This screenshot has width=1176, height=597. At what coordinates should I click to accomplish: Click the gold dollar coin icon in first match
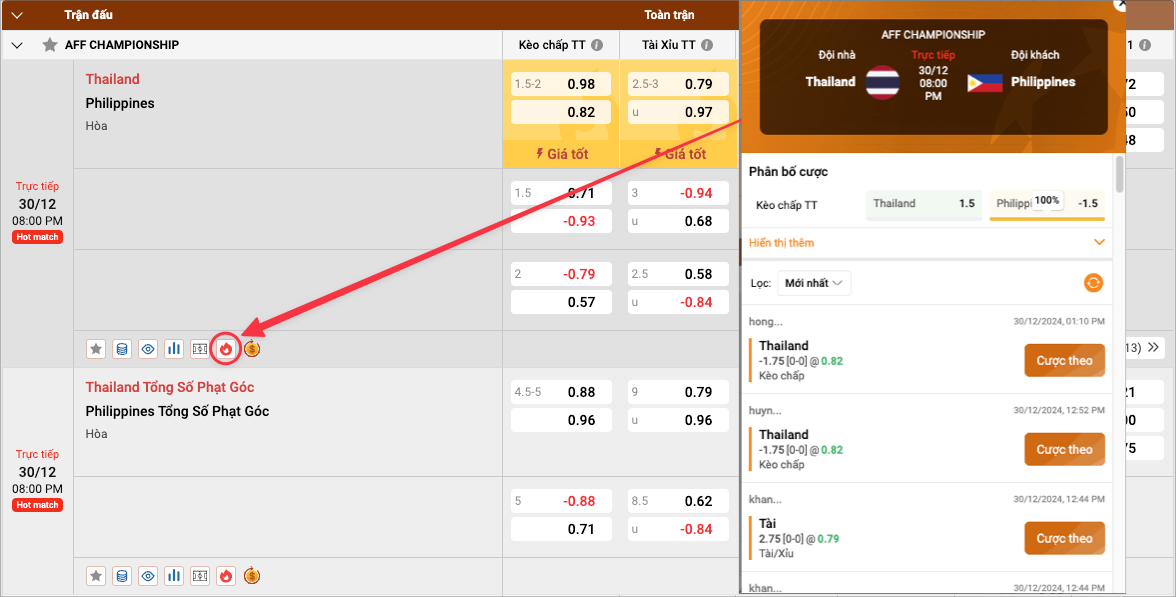[252, 349]
